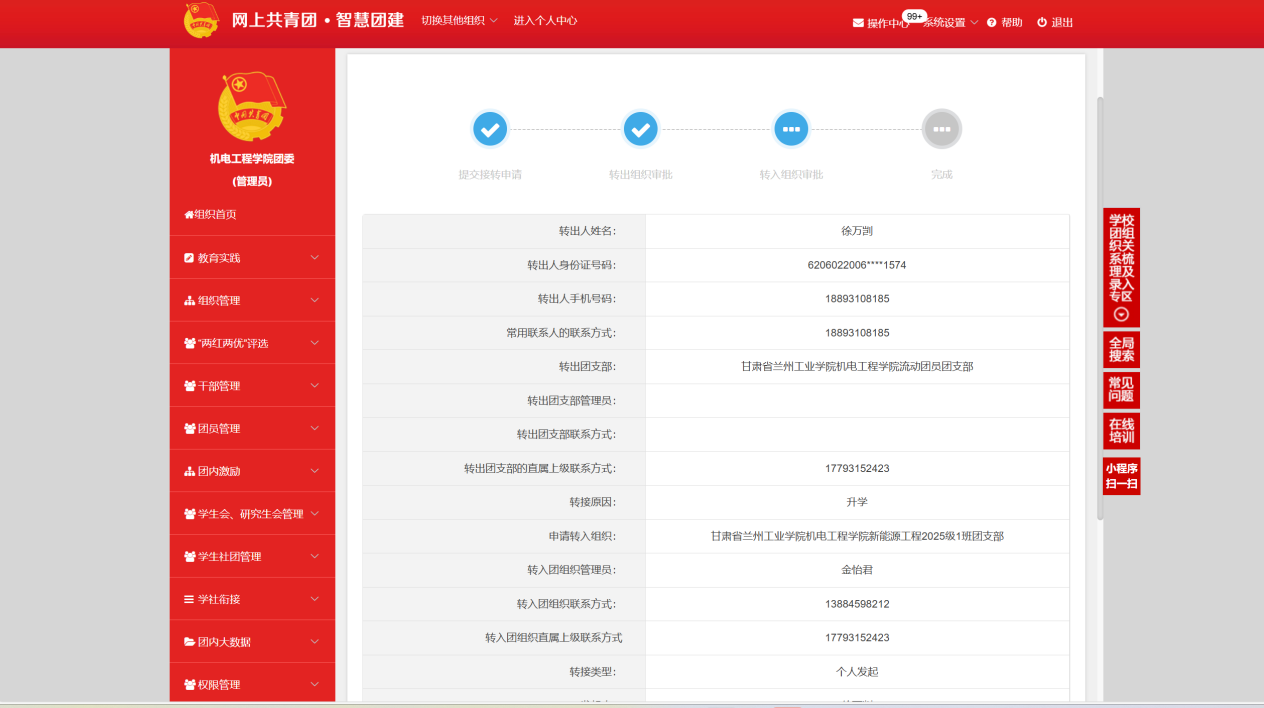Open the 系统设置 dropdown menu

coord(950,23)
